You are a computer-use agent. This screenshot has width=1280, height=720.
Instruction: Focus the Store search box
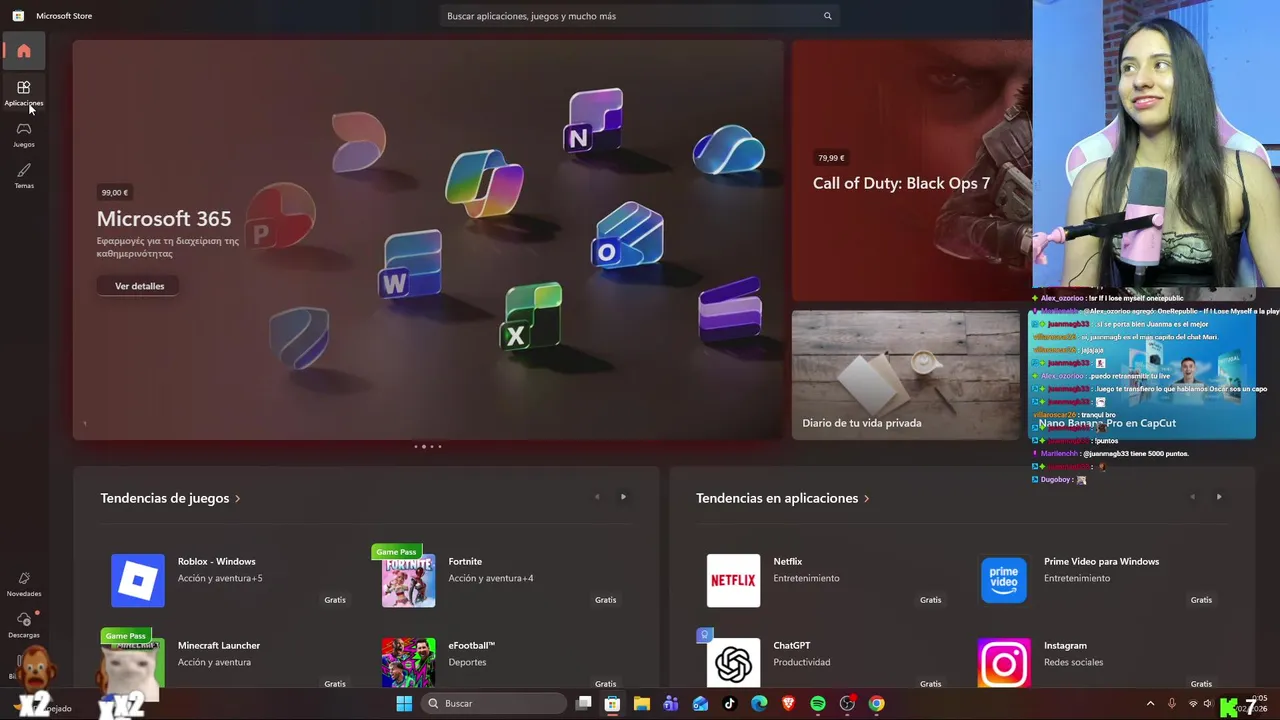pos(640,16)
